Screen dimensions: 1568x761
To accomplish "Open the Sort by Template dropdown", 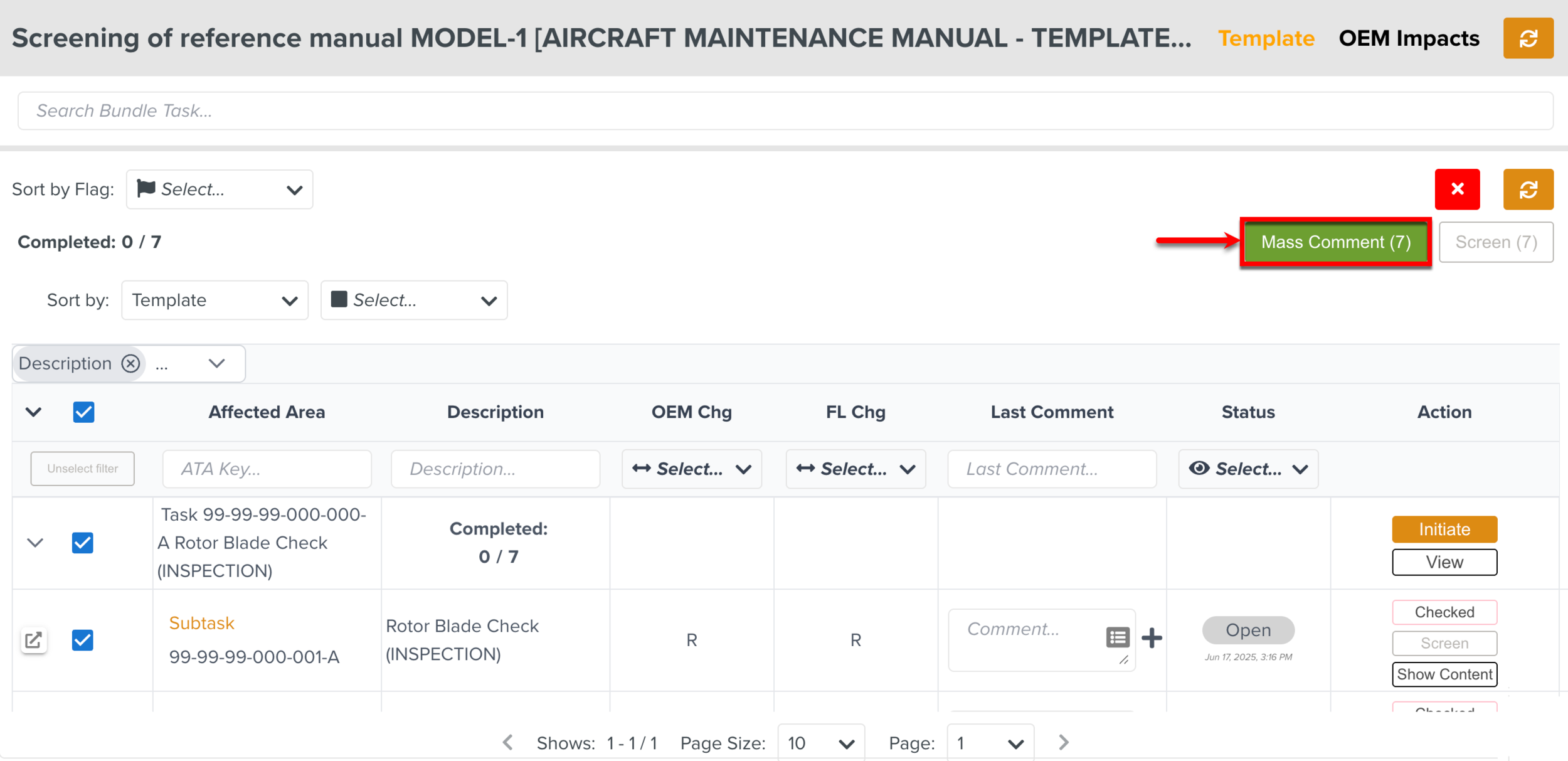I will tap(215, 300).
